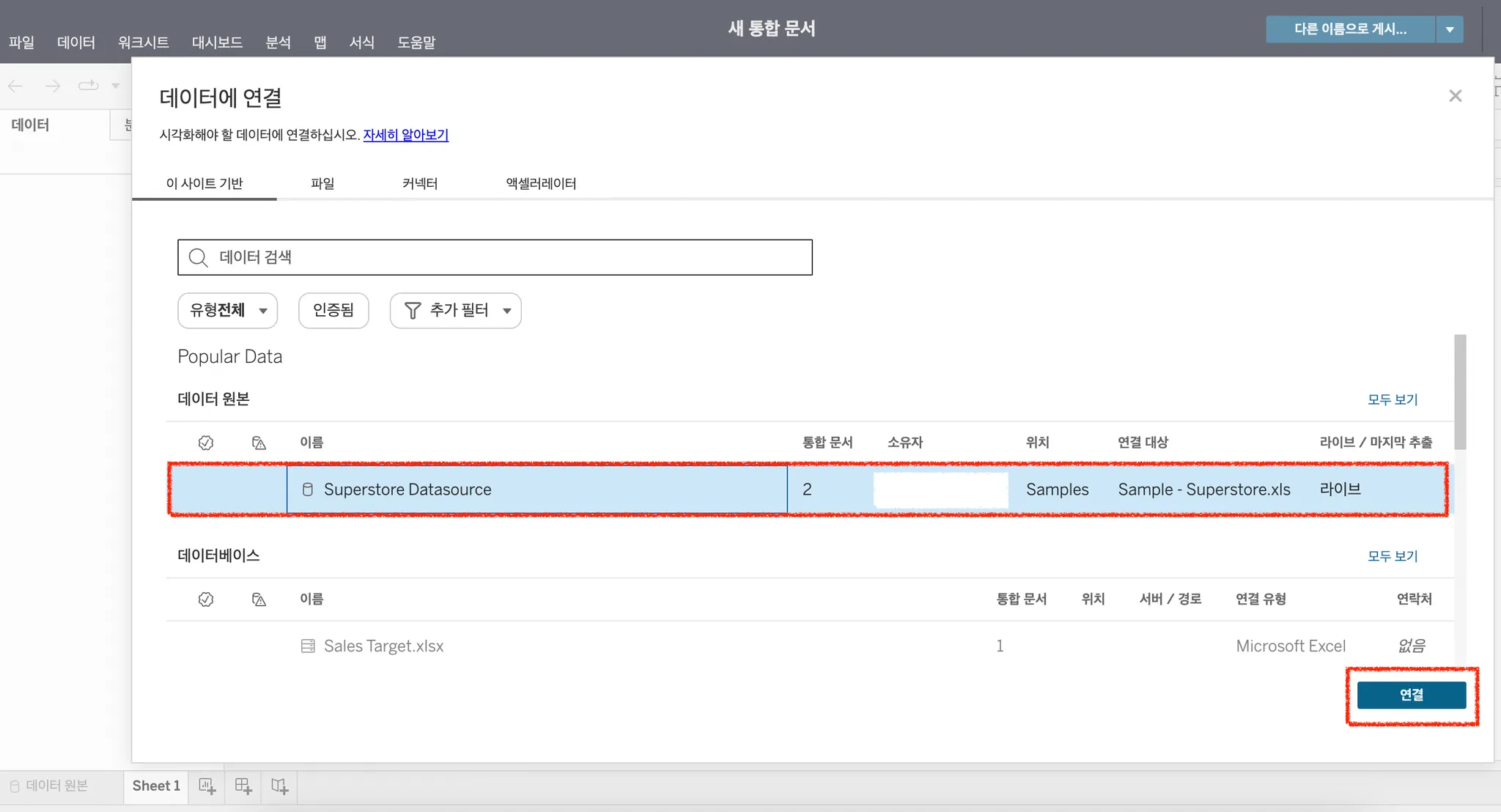Click 모두 보기 beside the 데이터베이스 heading
Screen dimensions: 1501x812
coord(1392,556)
